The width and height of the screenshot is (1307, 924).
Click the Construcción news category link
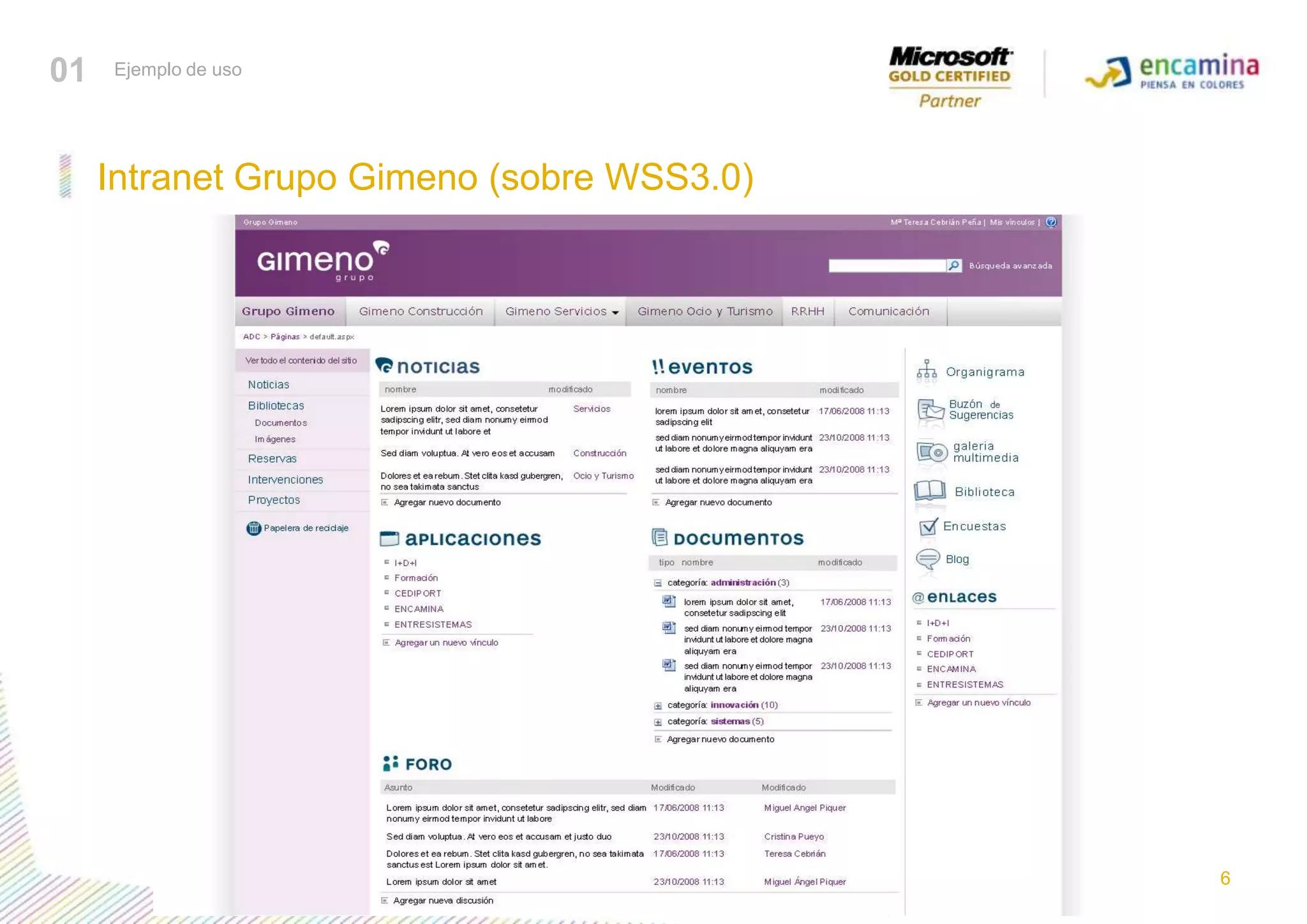pyautogui.click(x=600, y=453)
